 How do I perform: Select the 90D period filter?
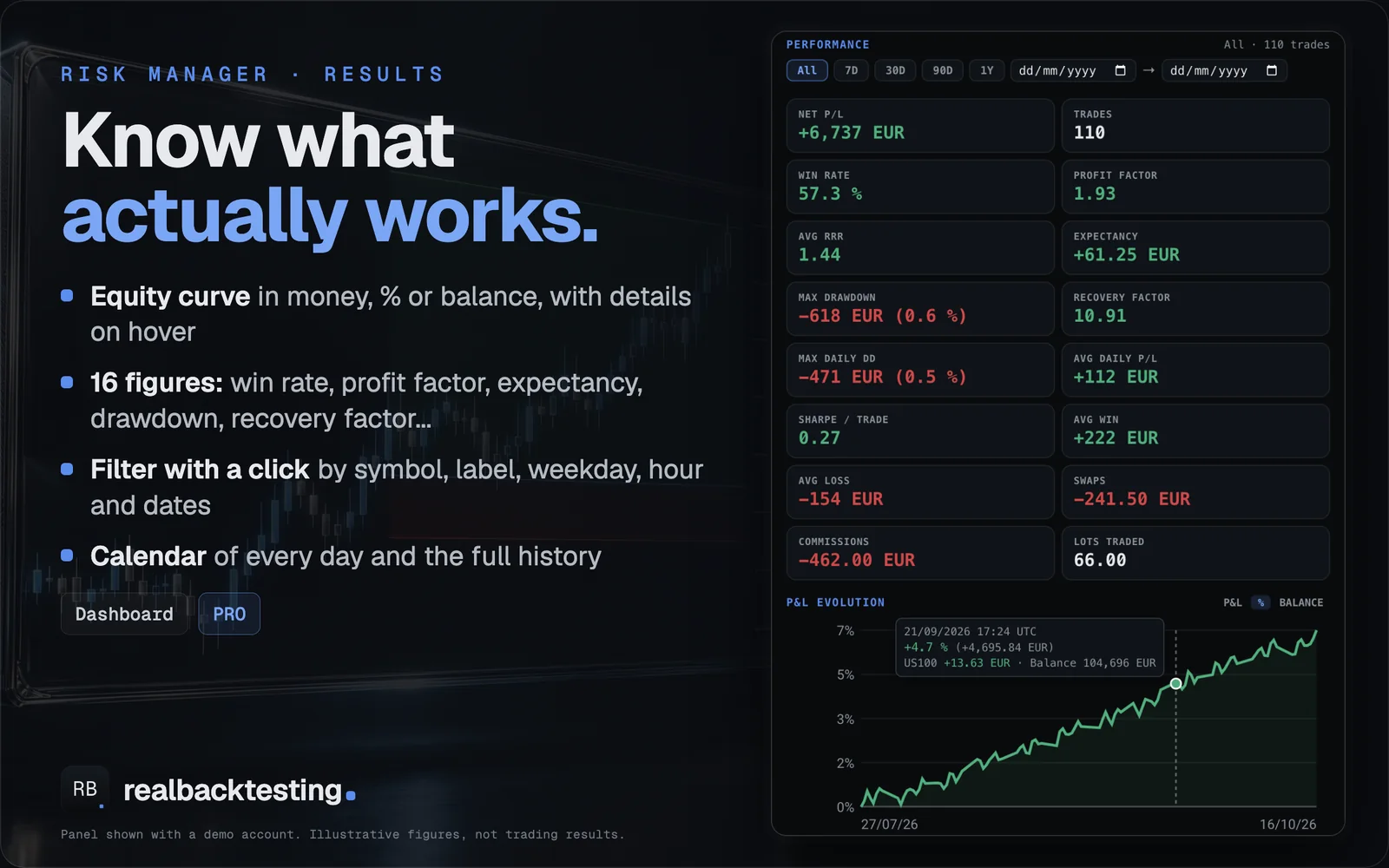pyautogui.click(x=943, y=70)
